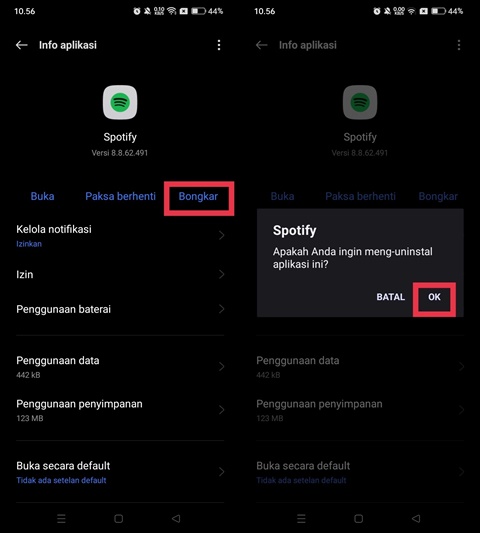
Task: Tap Buka to open Spotify
Action: (x=42, y=196)
